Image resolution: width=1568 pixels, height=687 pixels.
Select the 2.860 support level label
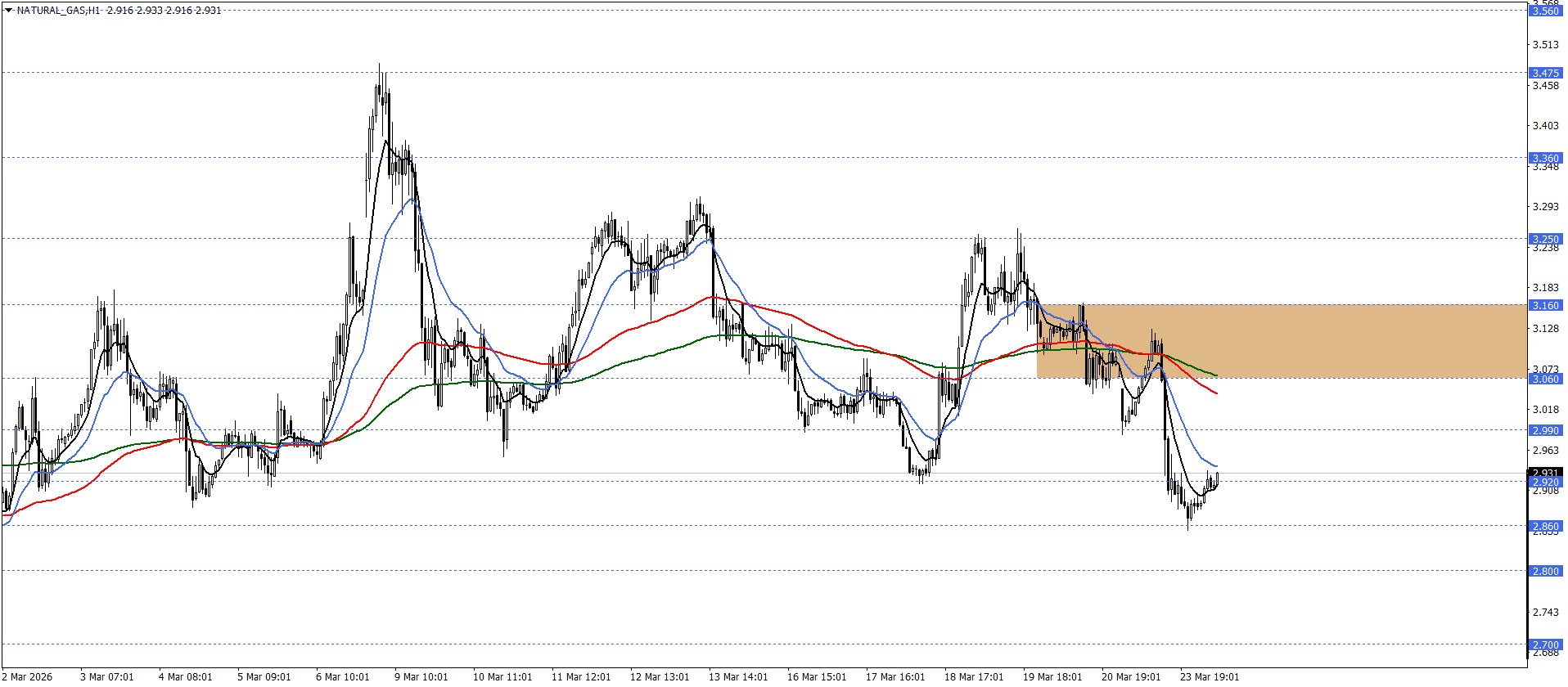[1545, 526]
